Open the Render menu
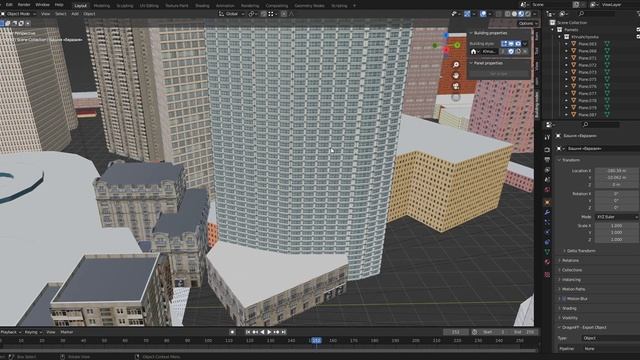Image resolution: width=640 pixels, height=360 pixels. tap(24, 5)
